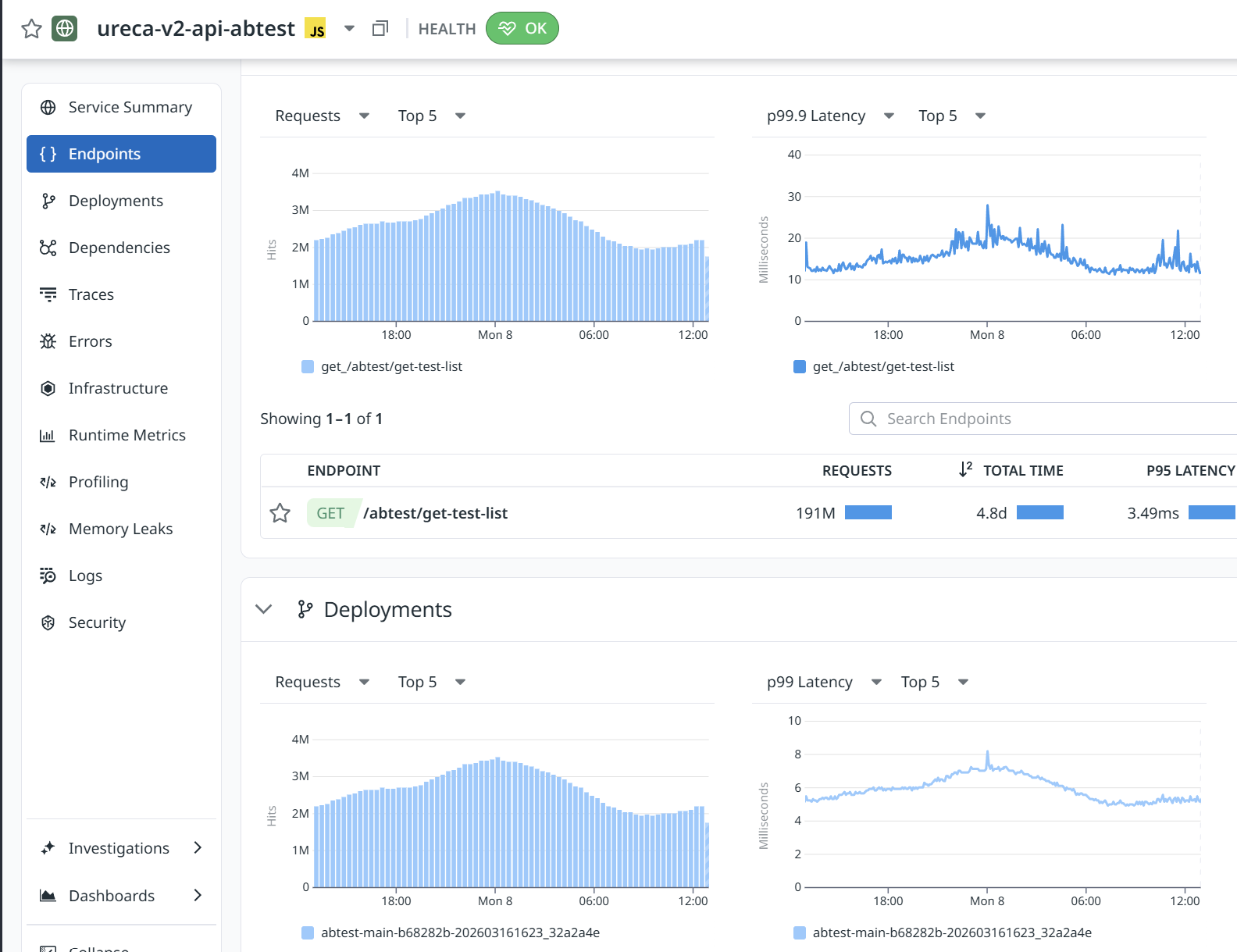Go to Deployments in sidebar

(121, 201)
